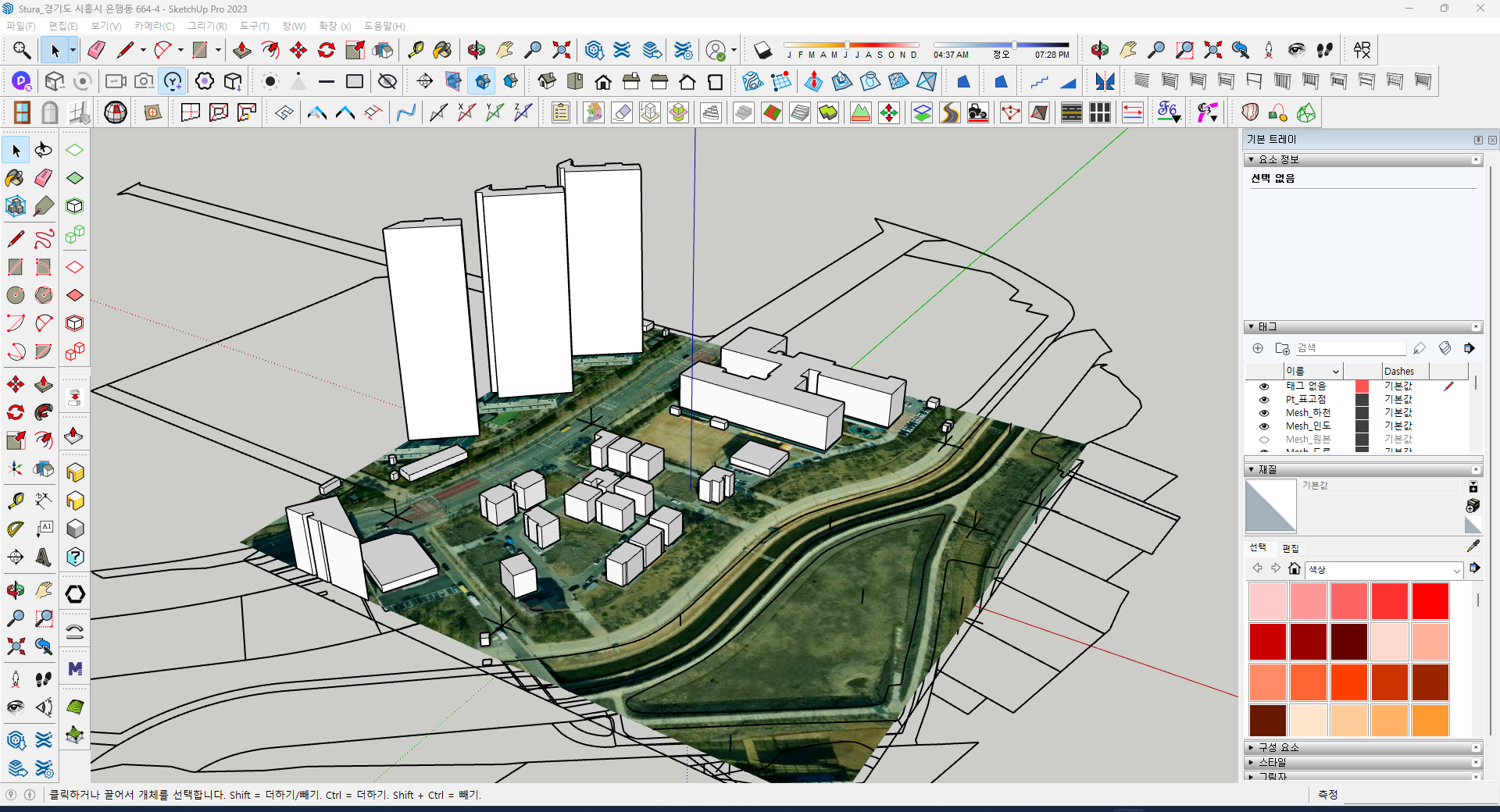
Task: Toggle shadows on or off
Action: 762,51
